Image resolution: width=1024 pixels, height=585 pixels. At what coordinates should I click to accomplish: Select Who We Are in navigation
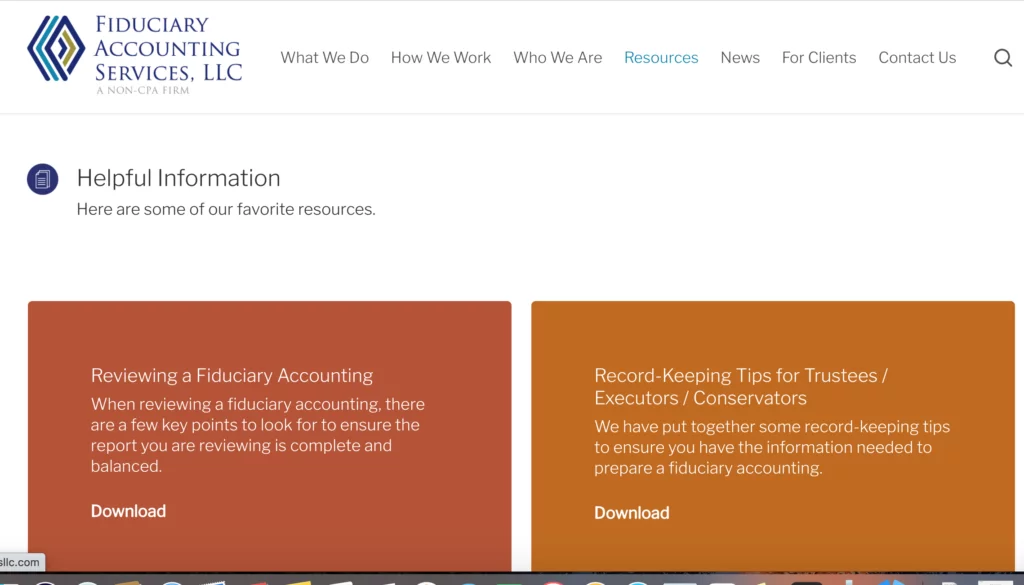pos(557,58)
